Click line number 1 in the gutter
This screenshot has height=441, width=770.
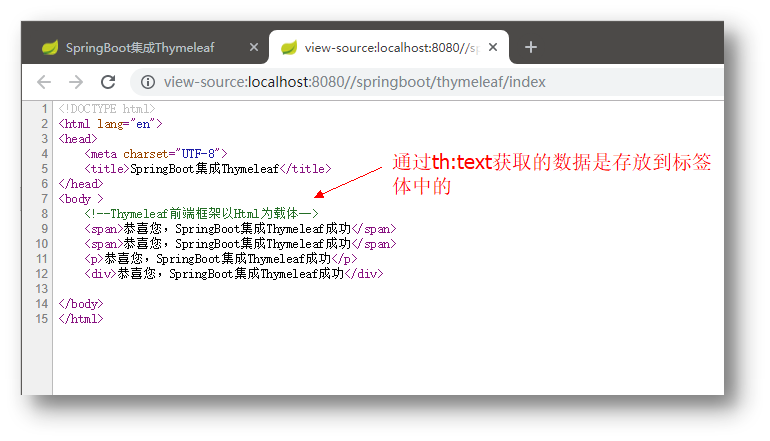click(45, 109)
